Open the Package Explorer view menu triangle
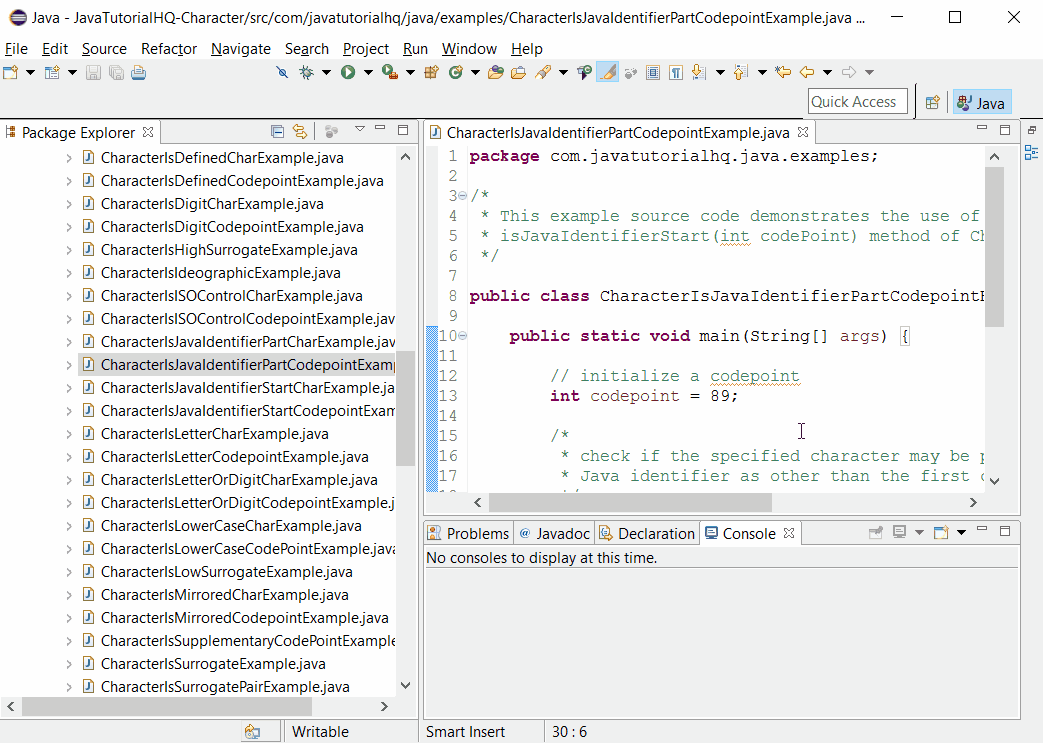Screen dimensions: 1043x743 click(x=360, y=130)
